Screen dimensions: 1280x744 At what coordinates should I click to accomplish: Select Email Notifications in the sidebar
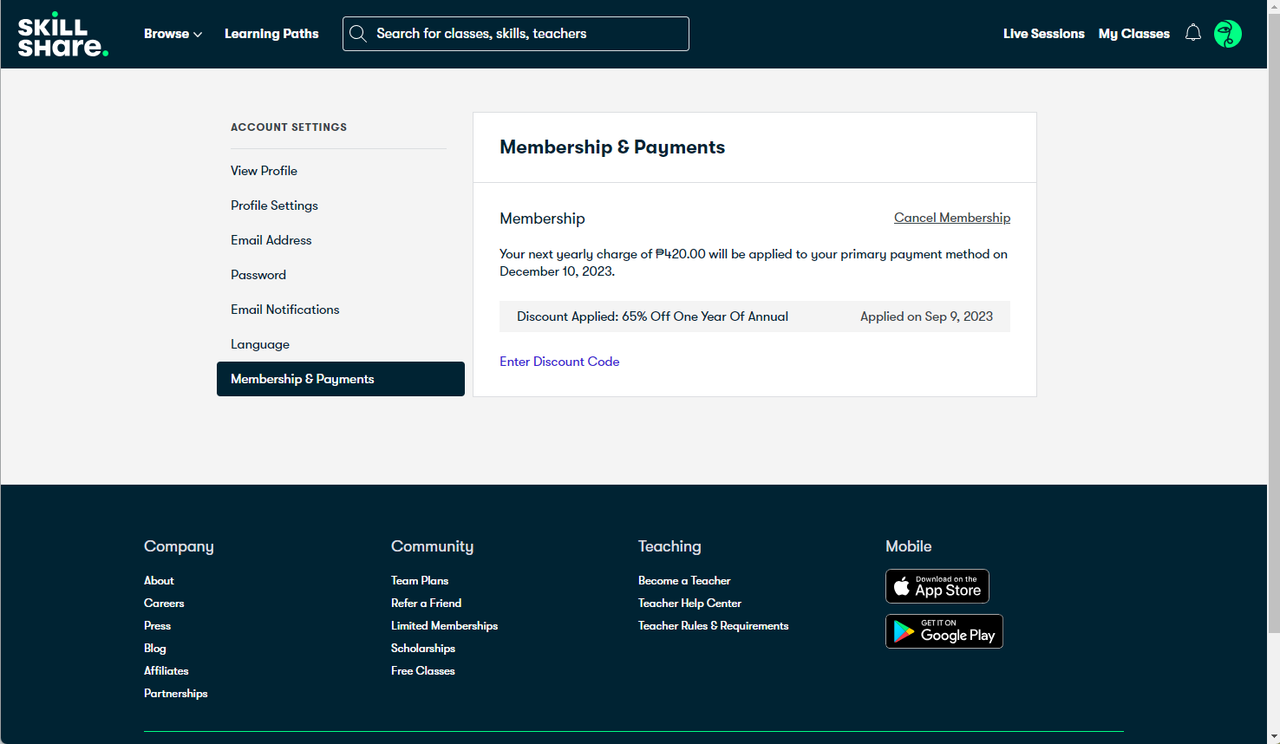(x=285, y=310)
